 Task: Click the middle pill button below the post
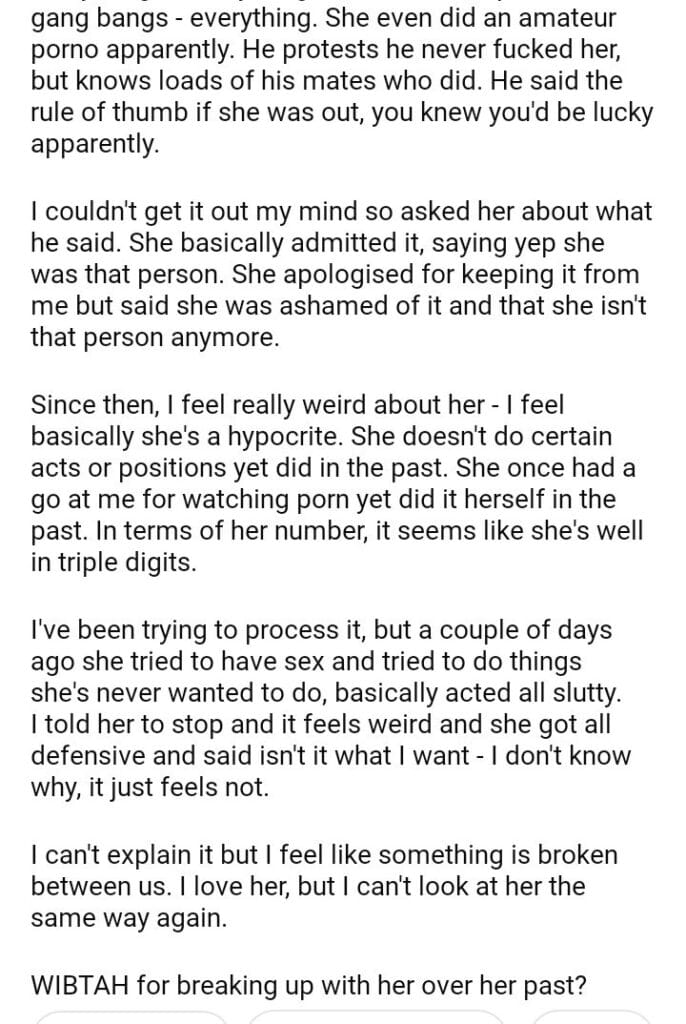[375, 1018]
